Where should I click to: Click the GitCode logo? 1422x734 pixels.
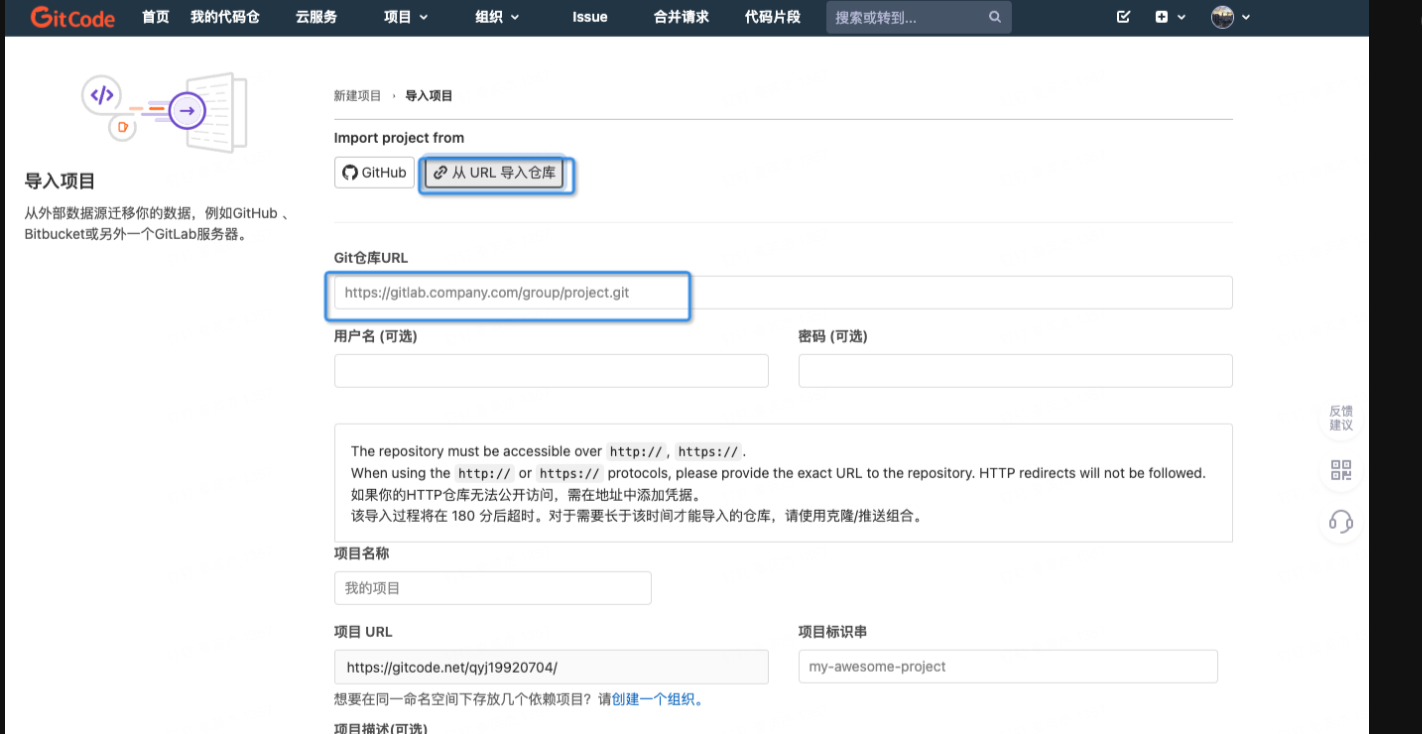tap(71, 16)
